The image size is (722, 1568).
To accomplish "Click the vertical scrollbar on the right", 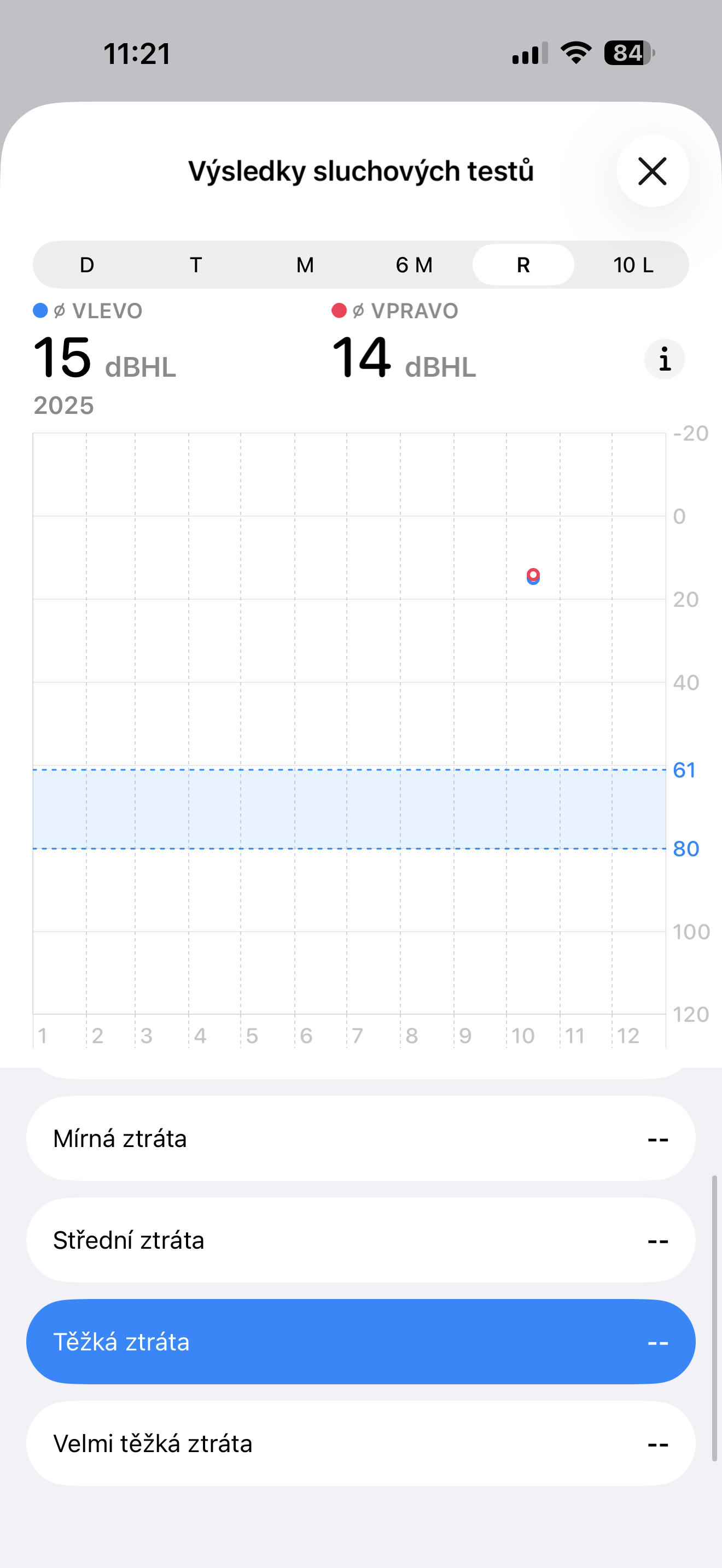I will pyautogui.click(x=714, y=1318).
